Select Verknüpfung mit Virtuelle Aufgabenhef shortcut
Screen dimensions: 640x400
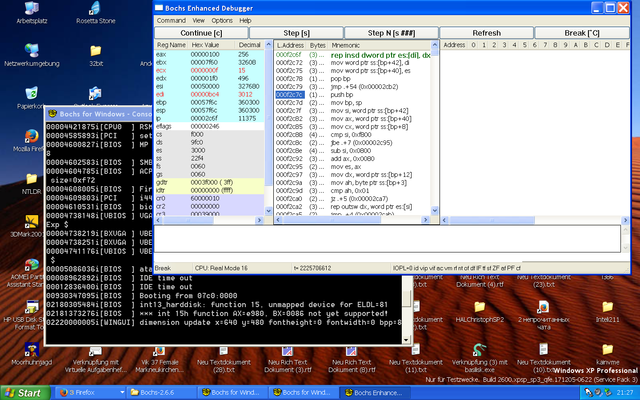[x=96, y=358]
